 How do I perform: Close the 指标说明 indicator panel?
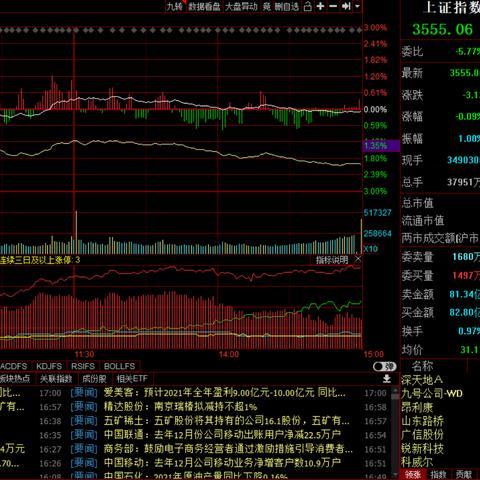[x=358, y=259]
